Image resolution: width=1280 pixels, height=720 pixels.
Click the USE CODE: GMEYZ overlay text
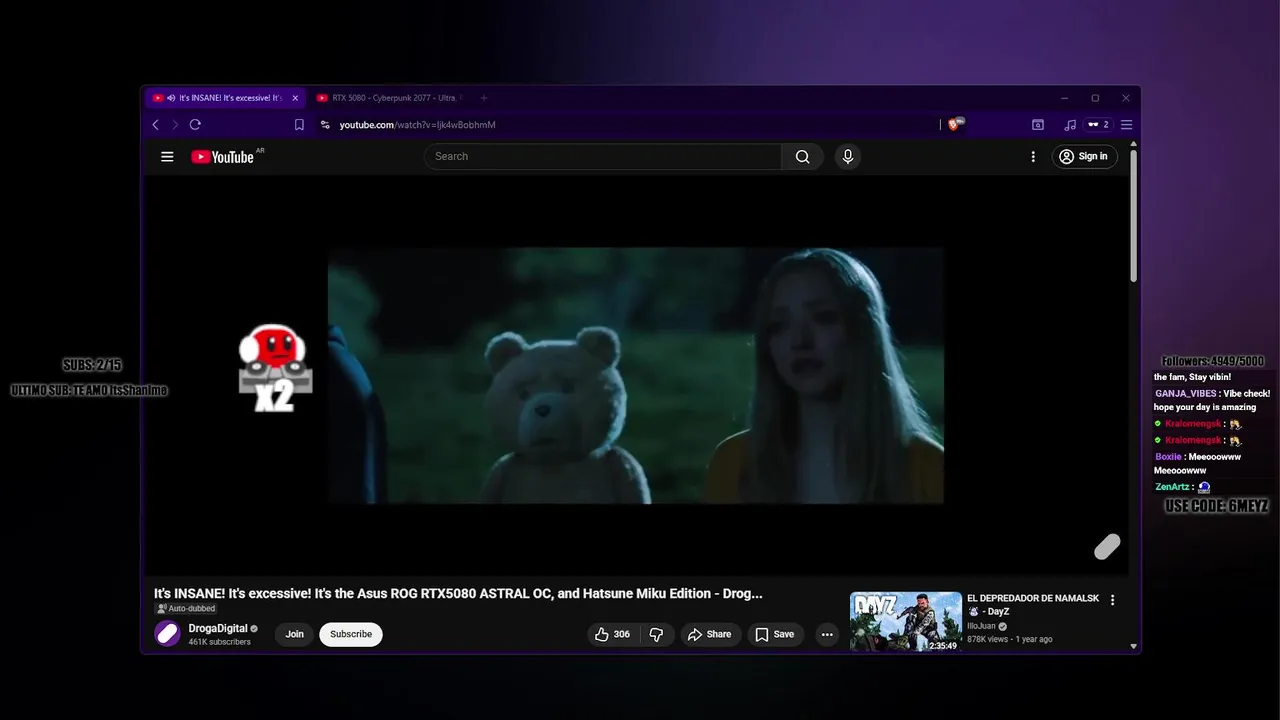tap(1217, 506)
